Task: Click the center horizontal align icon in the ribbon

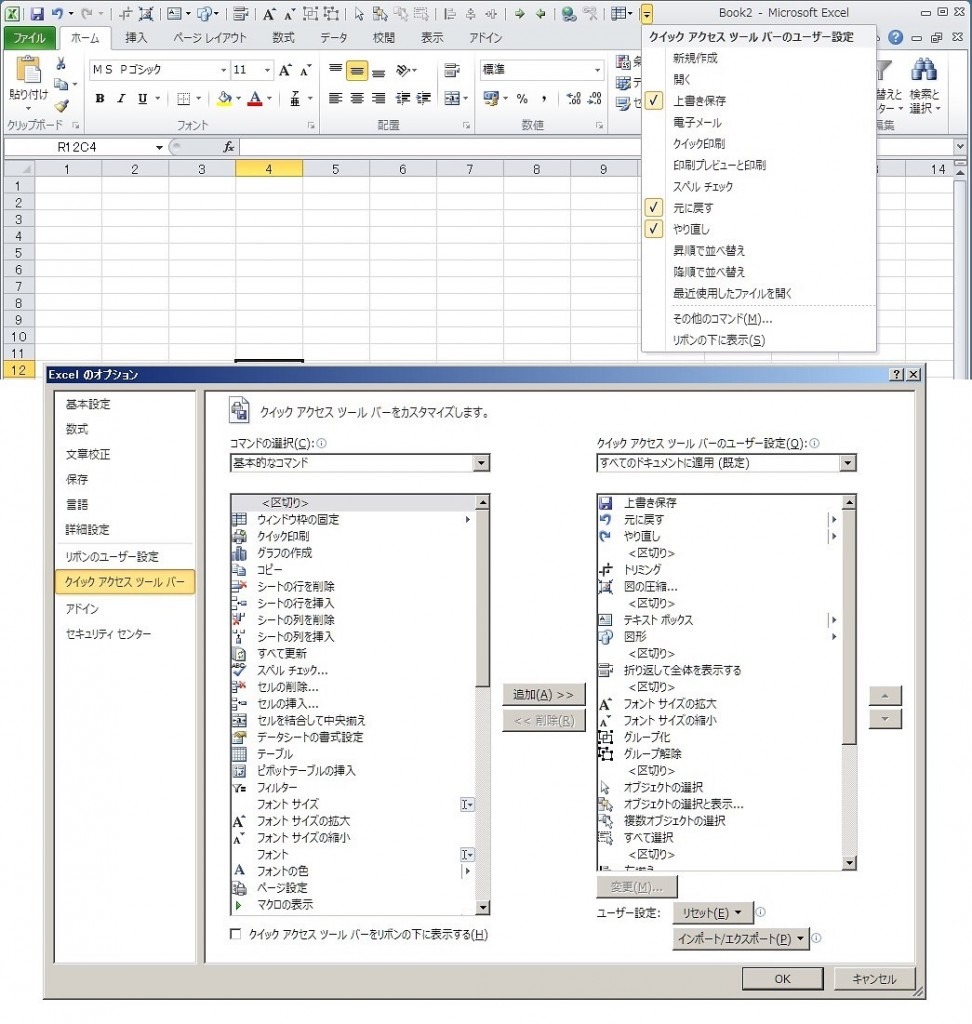Action: click(357, 98)
